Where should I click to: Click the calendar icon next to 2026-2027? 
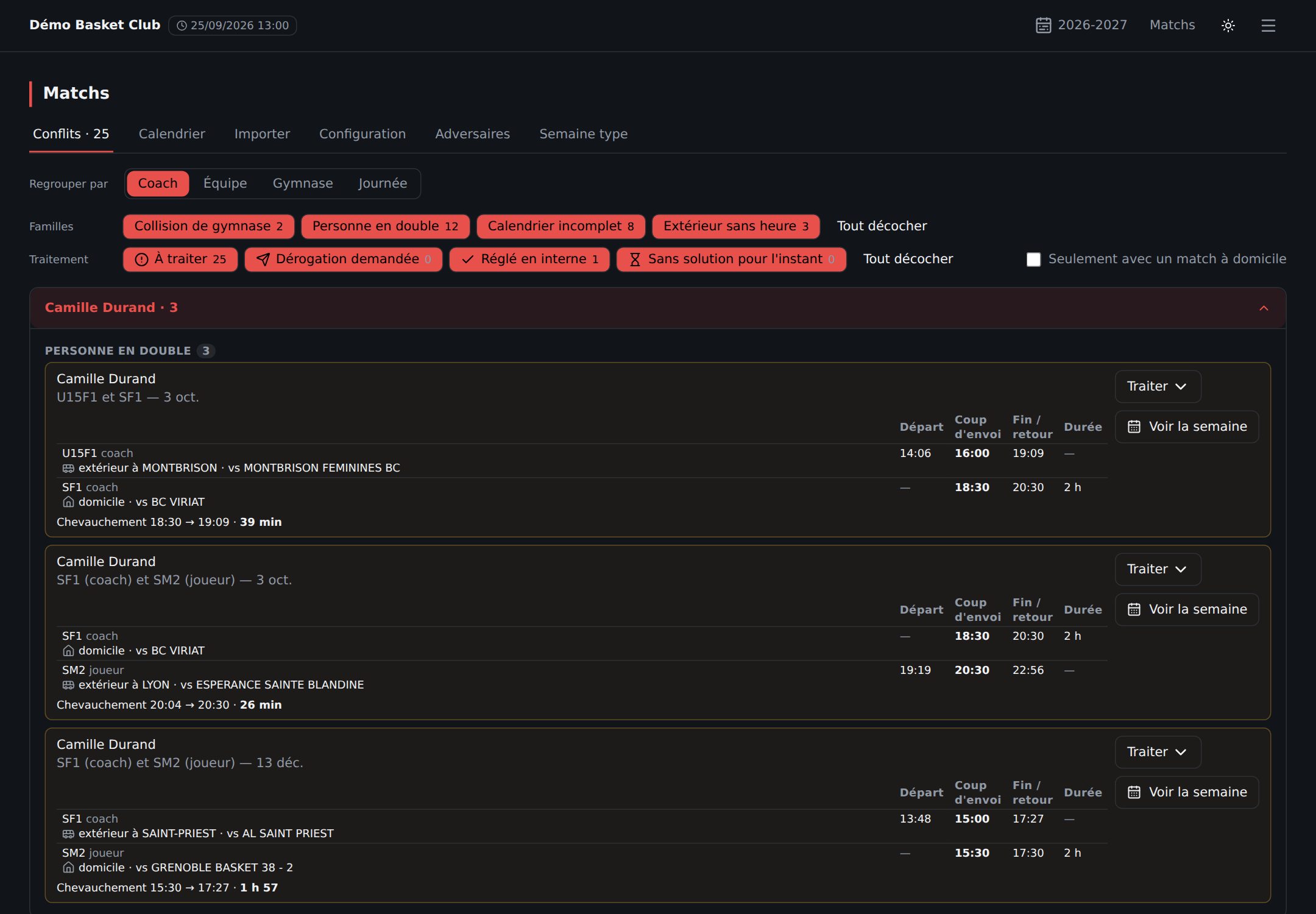(1043, 26)
